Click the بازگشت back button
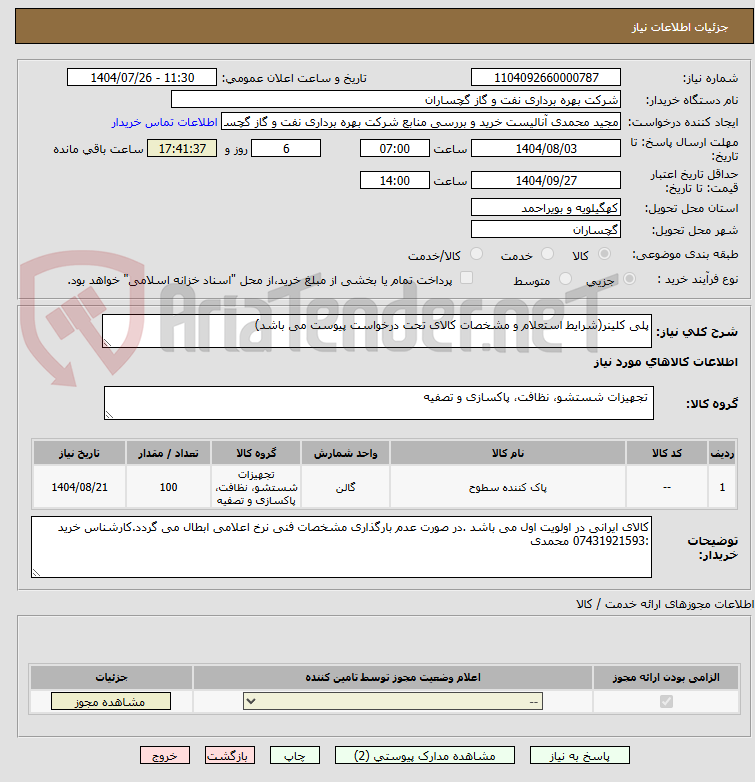The width and height of the screenshot is (755, 782). [230, 756]
